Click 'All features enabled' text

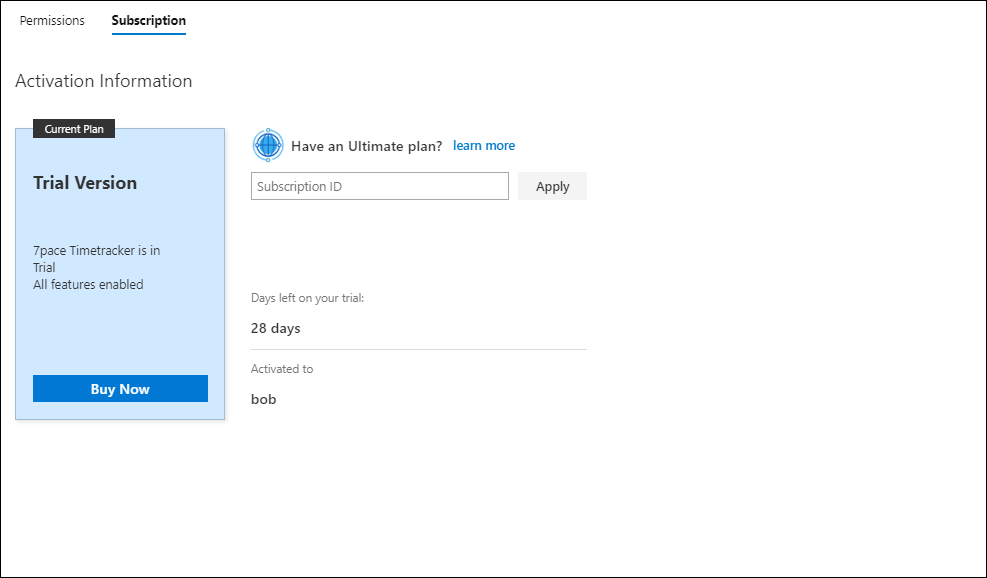pyautogui.click(x=88, y=285)
